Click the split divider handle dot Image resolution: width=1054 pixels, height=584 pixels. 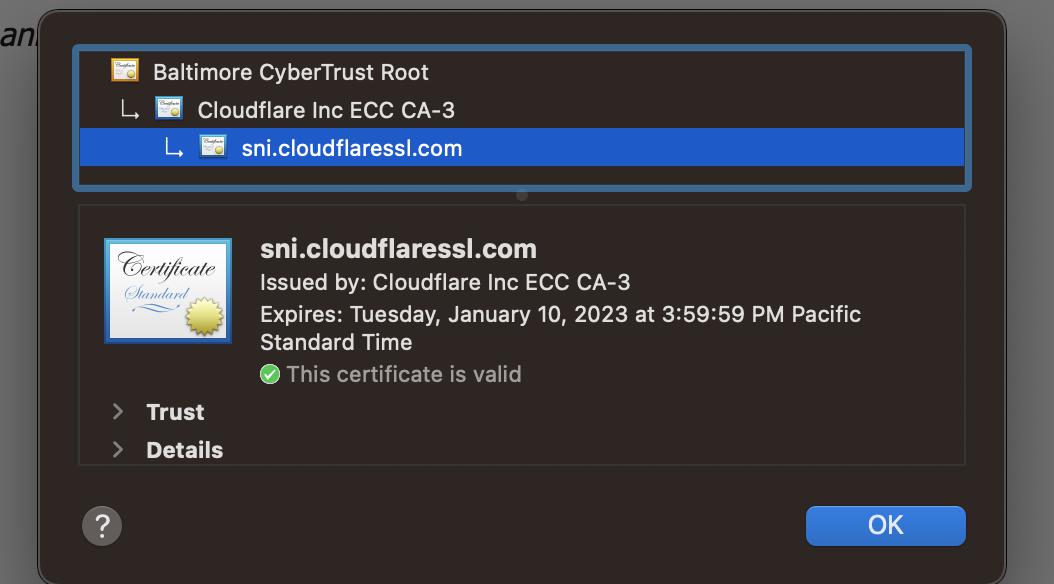coord(522,196)
